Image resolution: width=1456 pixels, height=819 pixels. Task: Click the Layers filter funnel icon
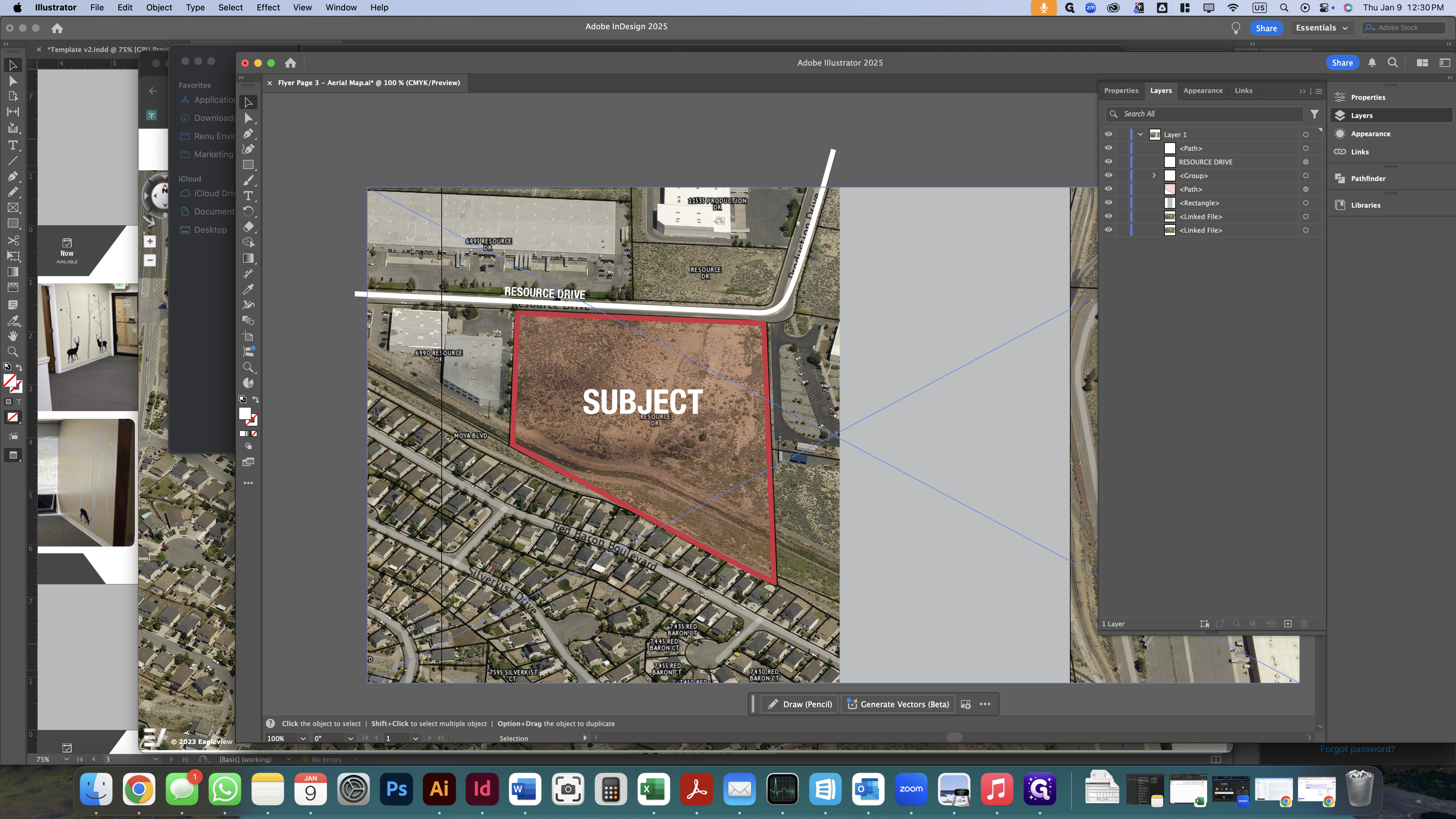click(x=1315, y=114)
